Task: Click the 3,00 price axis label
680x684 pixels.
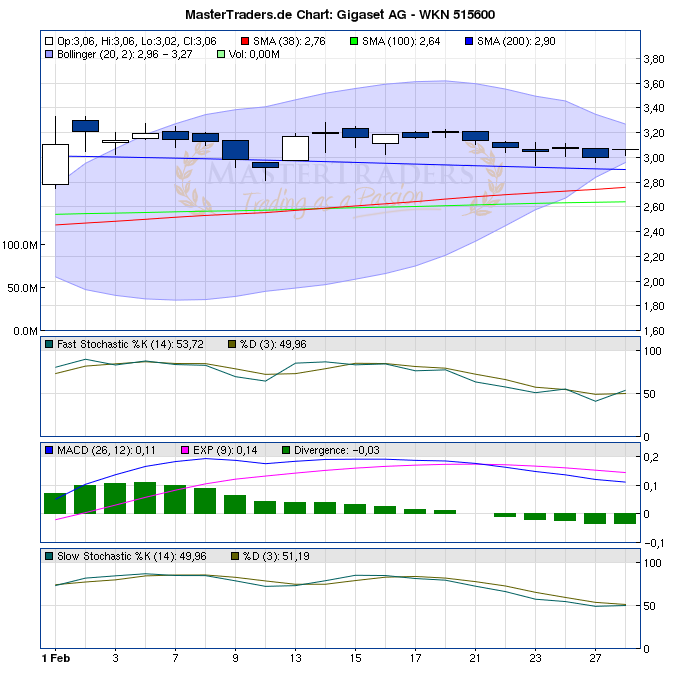Action: (654, 158)
